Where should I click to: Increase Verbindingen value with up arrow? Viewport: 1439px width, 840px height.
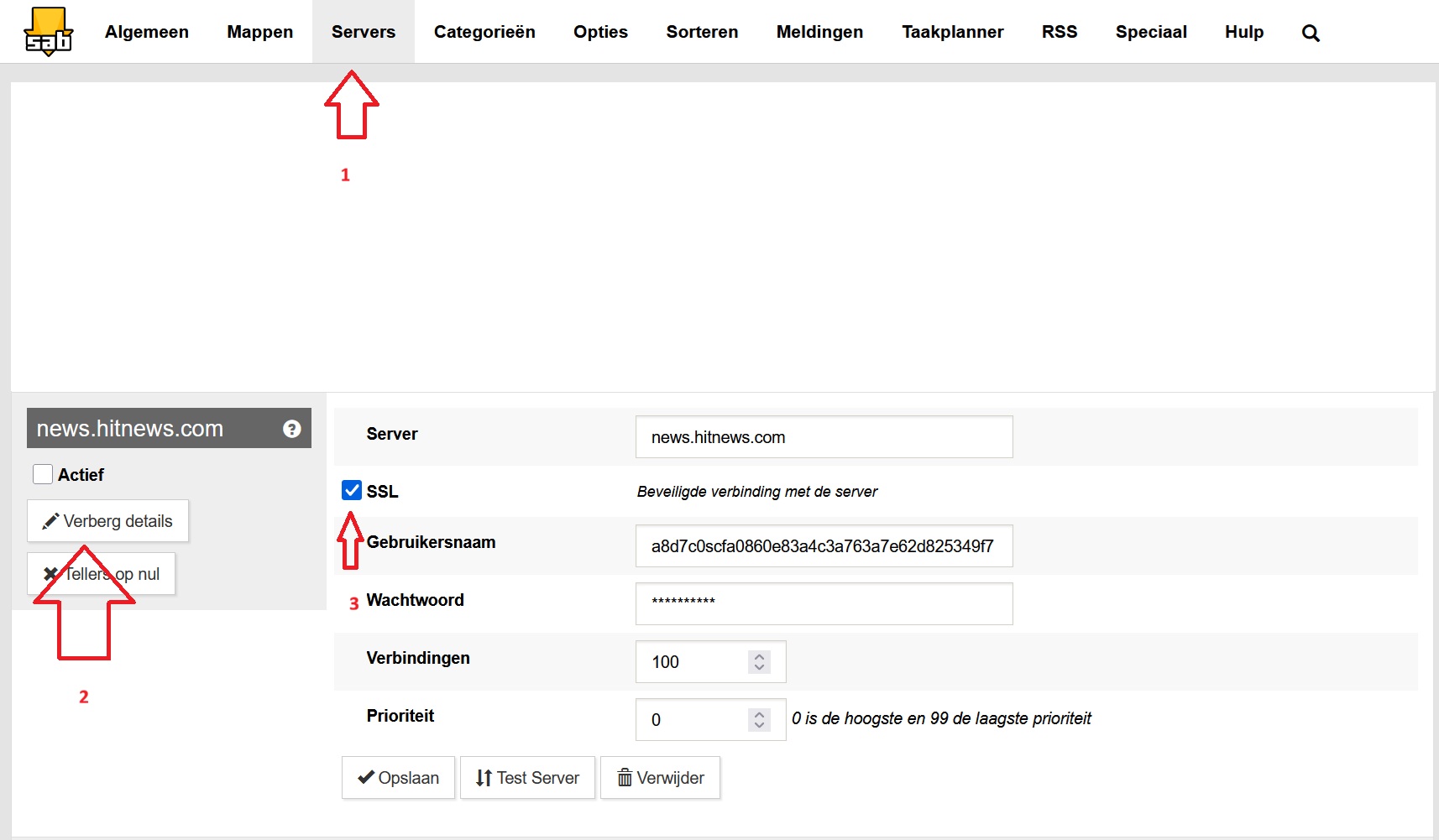coord(759,656)
